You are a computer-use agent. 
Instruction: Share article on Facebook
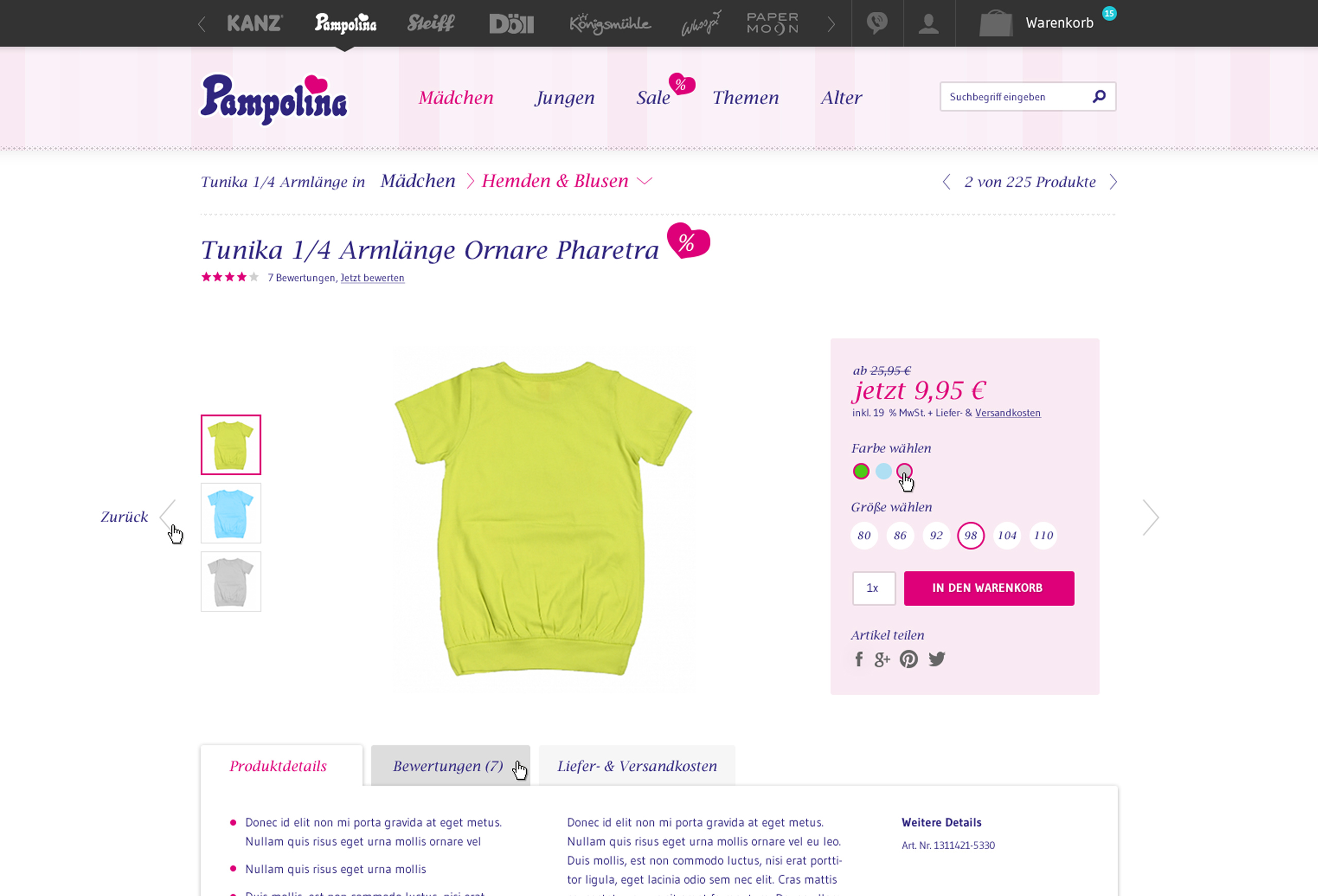click(859, 659)
